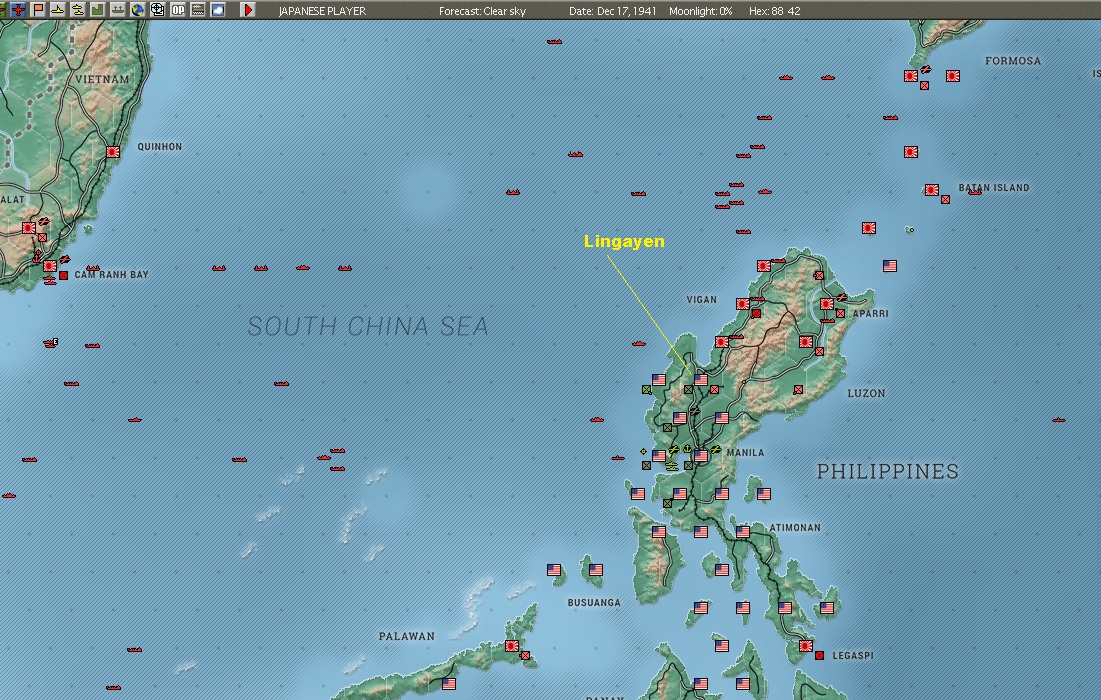Select the Japanese base flag at Cam Ranh Bay
1101x700 pixels.
[x=50, y=265]
